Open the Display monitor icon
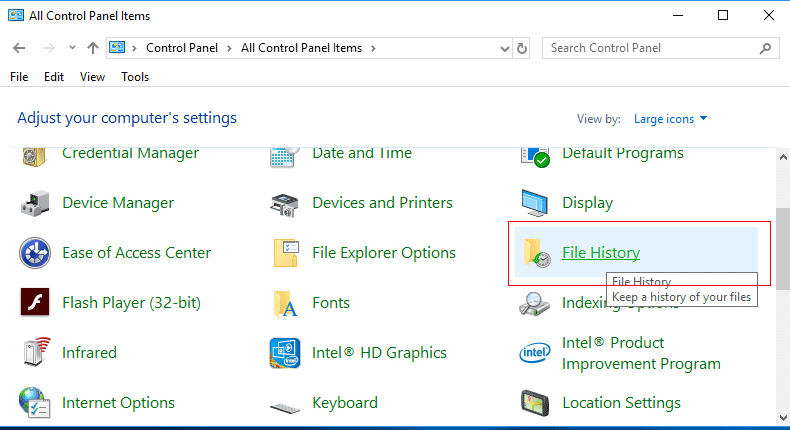 [x=536, y=203]
